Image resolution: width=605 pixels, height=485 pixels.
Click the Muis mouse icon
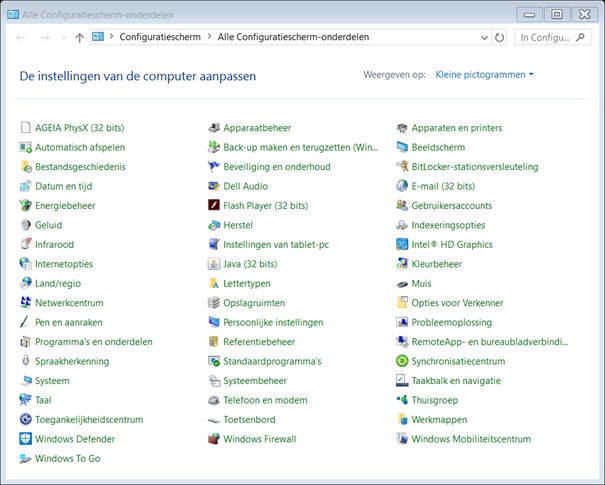pyautogui.click(x=402, y=284)
